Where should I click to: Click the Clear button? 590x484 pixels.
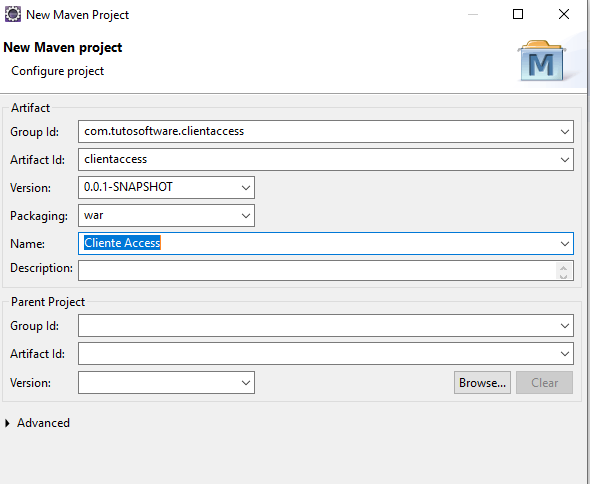click(x=544, y=383)
